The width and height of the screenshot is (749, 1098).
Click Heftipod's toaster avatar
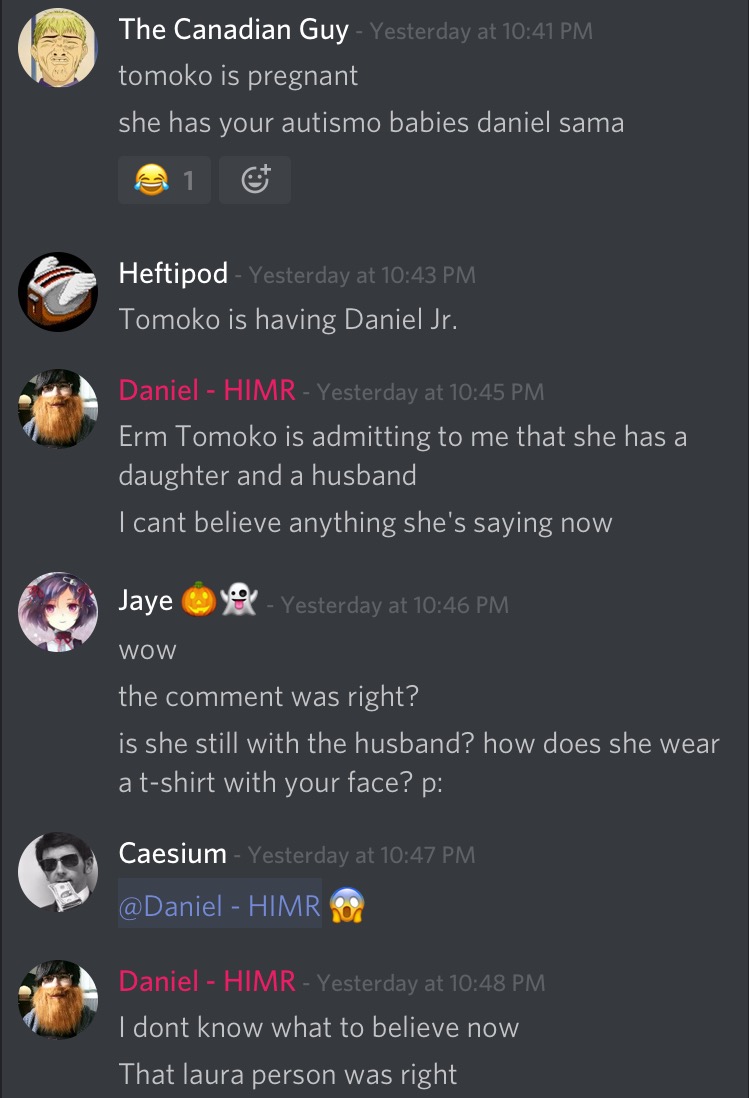point(57,291)
